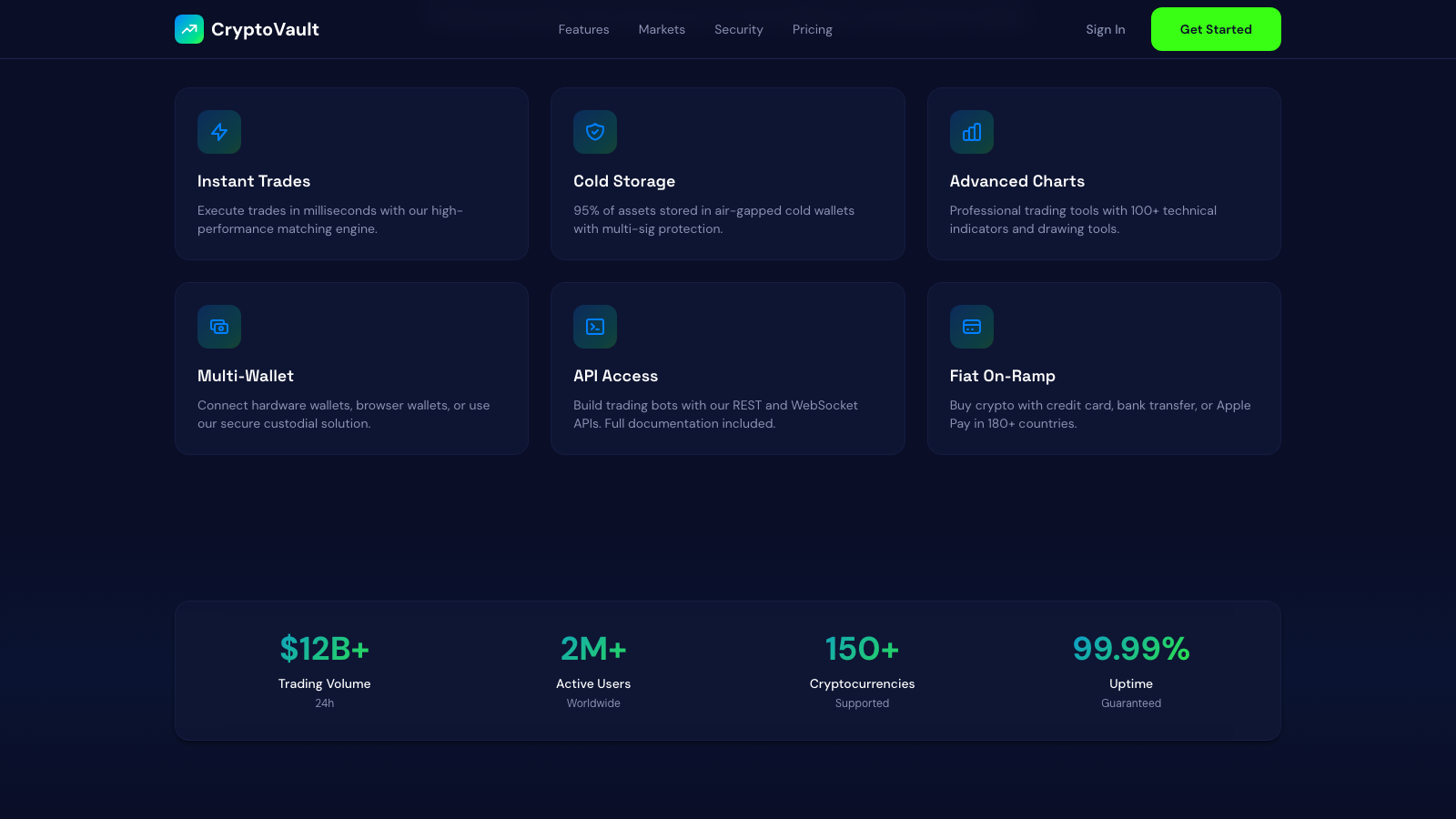Go to the Security nav link

(739, 29)
